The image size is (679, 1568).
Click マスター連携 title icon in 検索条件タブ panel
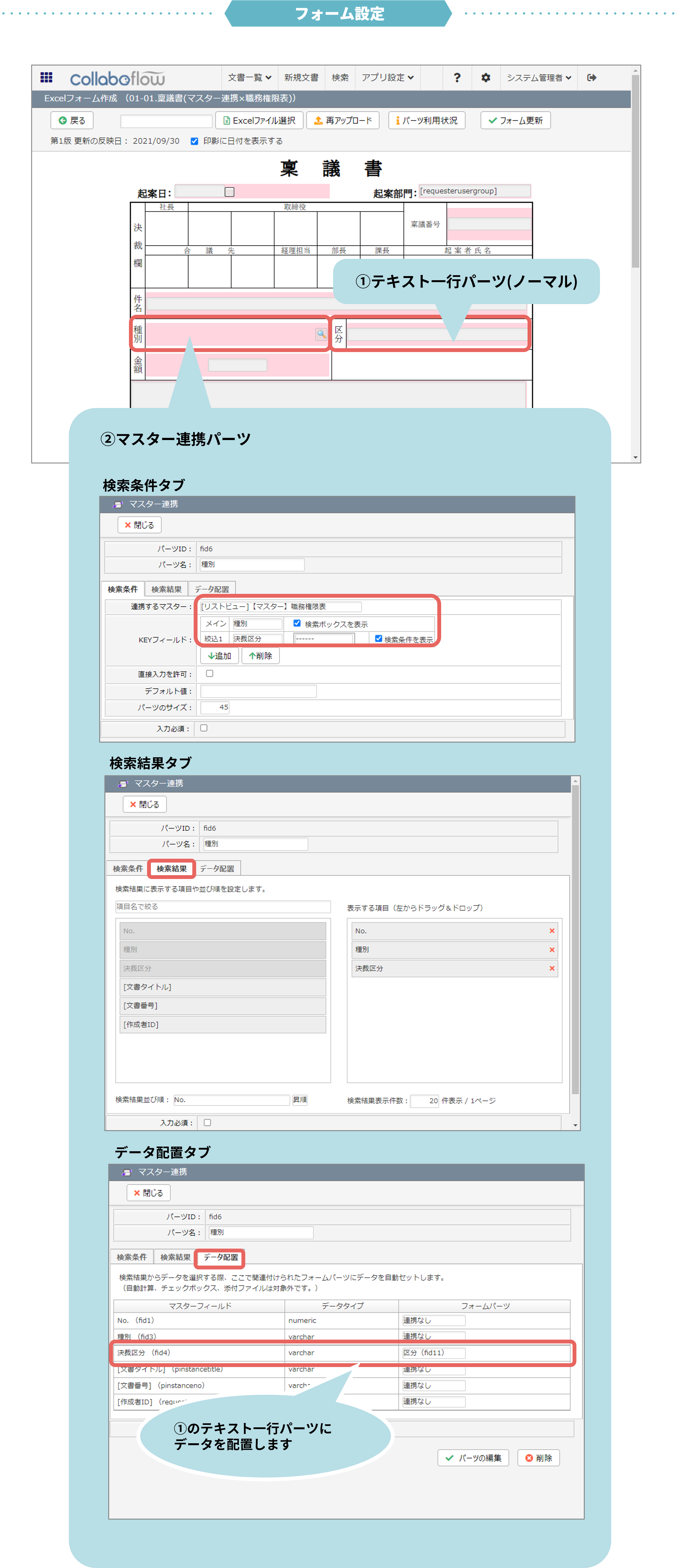tap(117, 504)
